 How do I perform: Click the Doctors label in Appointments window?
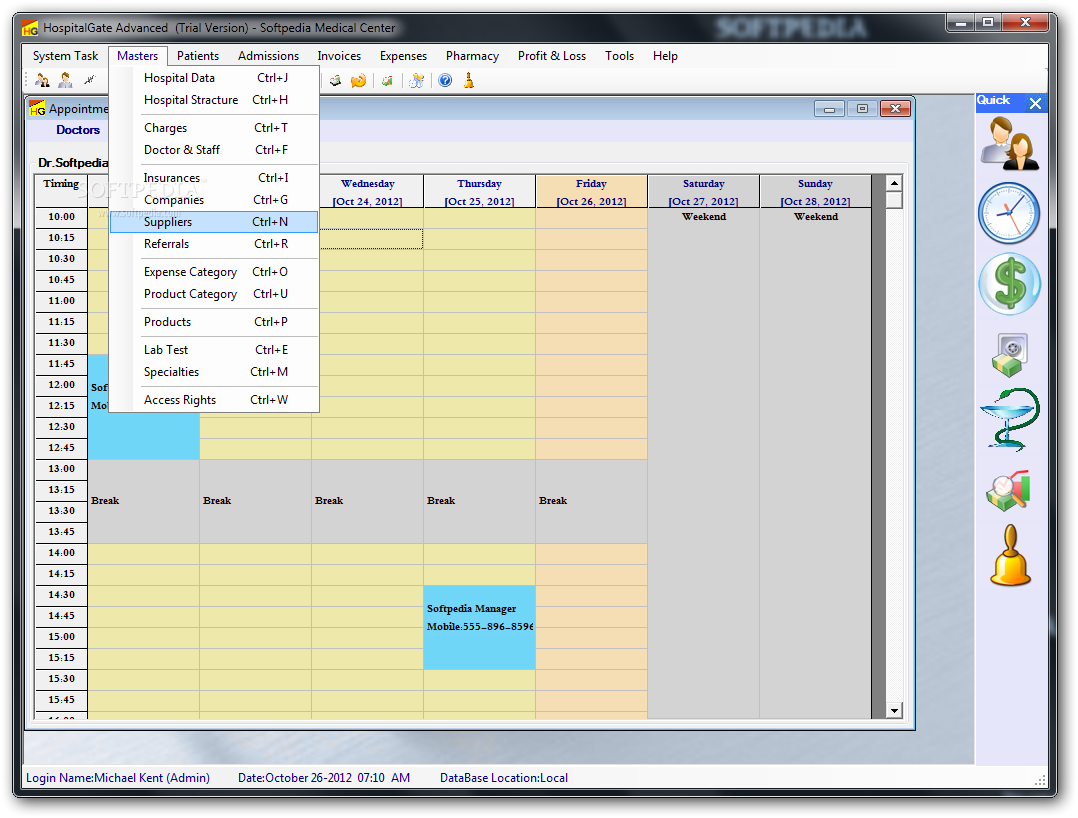(78, 130)
